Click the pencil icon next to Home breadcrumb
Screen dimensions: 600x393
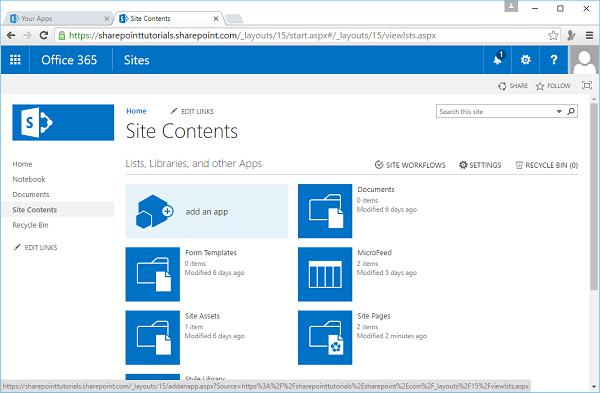(x=174, y=111)
